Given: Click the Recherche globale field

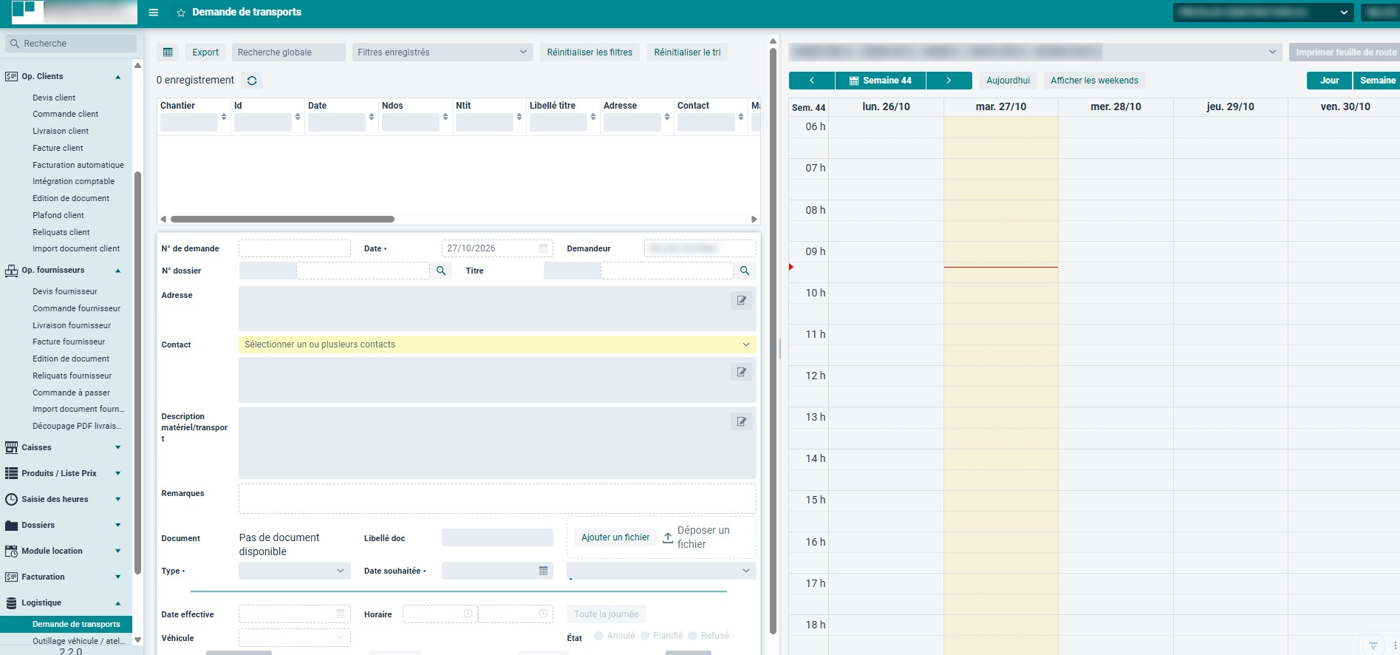Looking at the screenshot, I should point(288,52).
